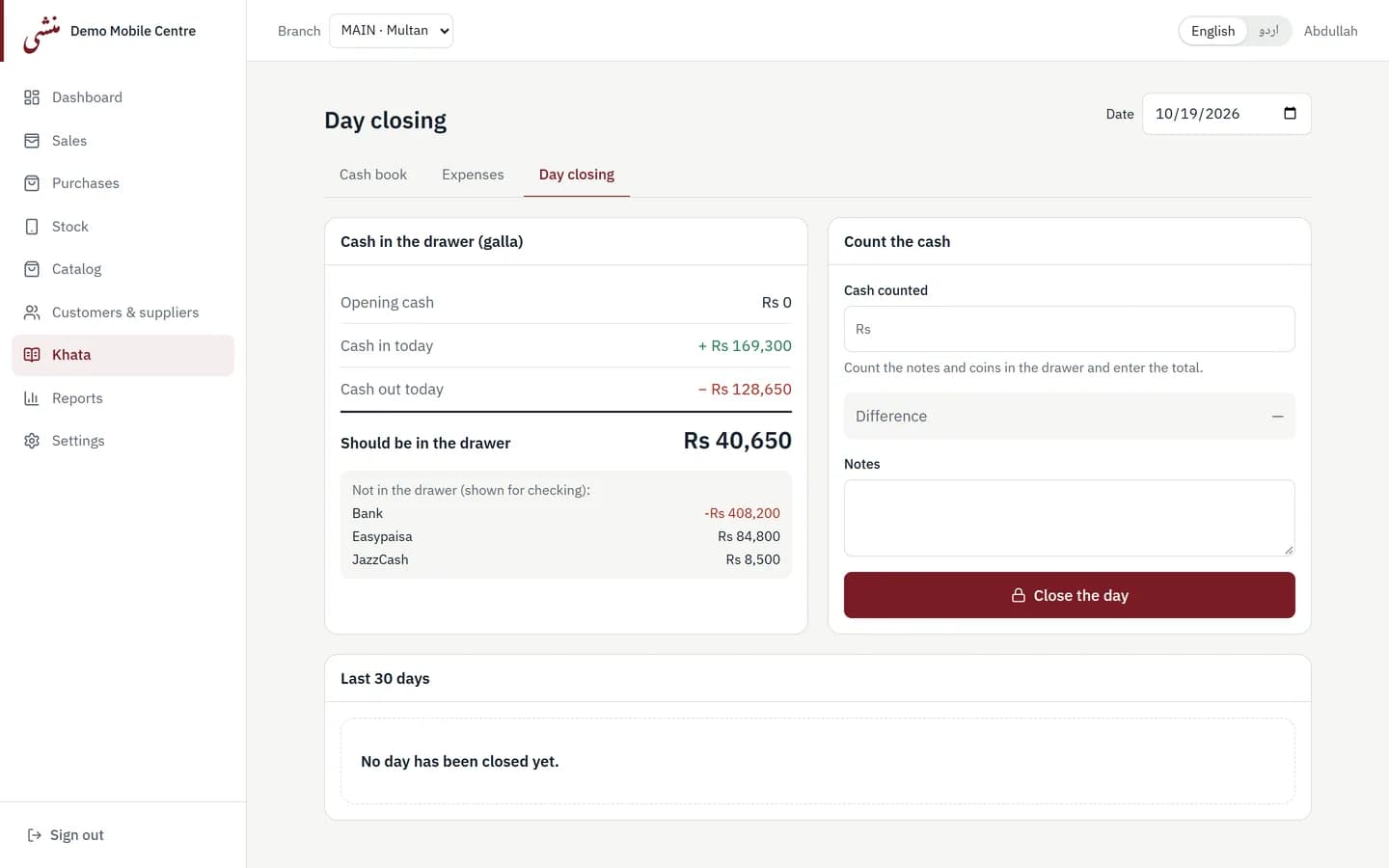Switch to the Expenses tab
Screen dimensions: 1389x868
tap(473, 175)
